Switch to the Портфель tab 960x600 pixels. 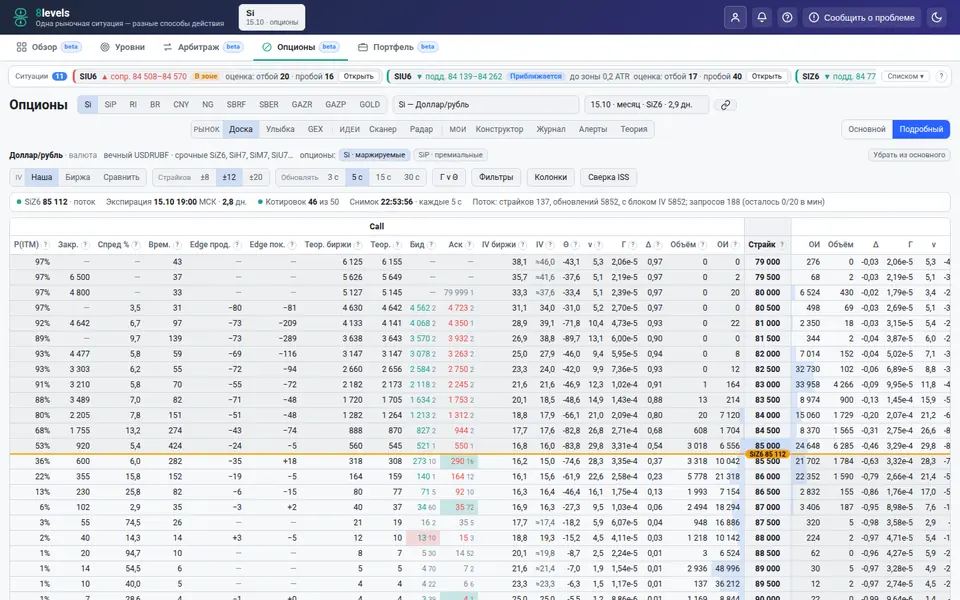(397, 47)
